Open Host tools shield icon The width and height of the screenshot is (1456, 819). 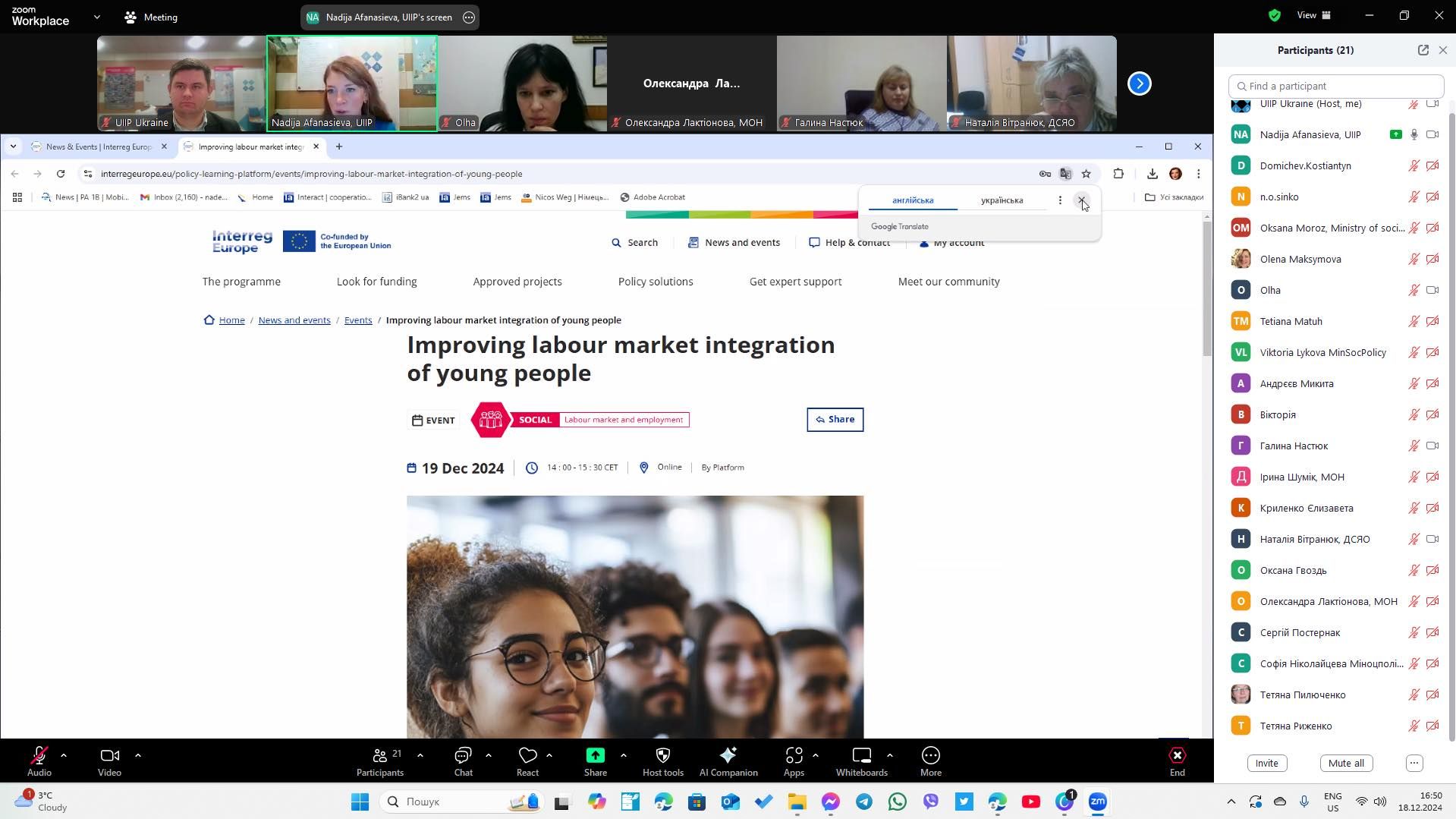662,761
